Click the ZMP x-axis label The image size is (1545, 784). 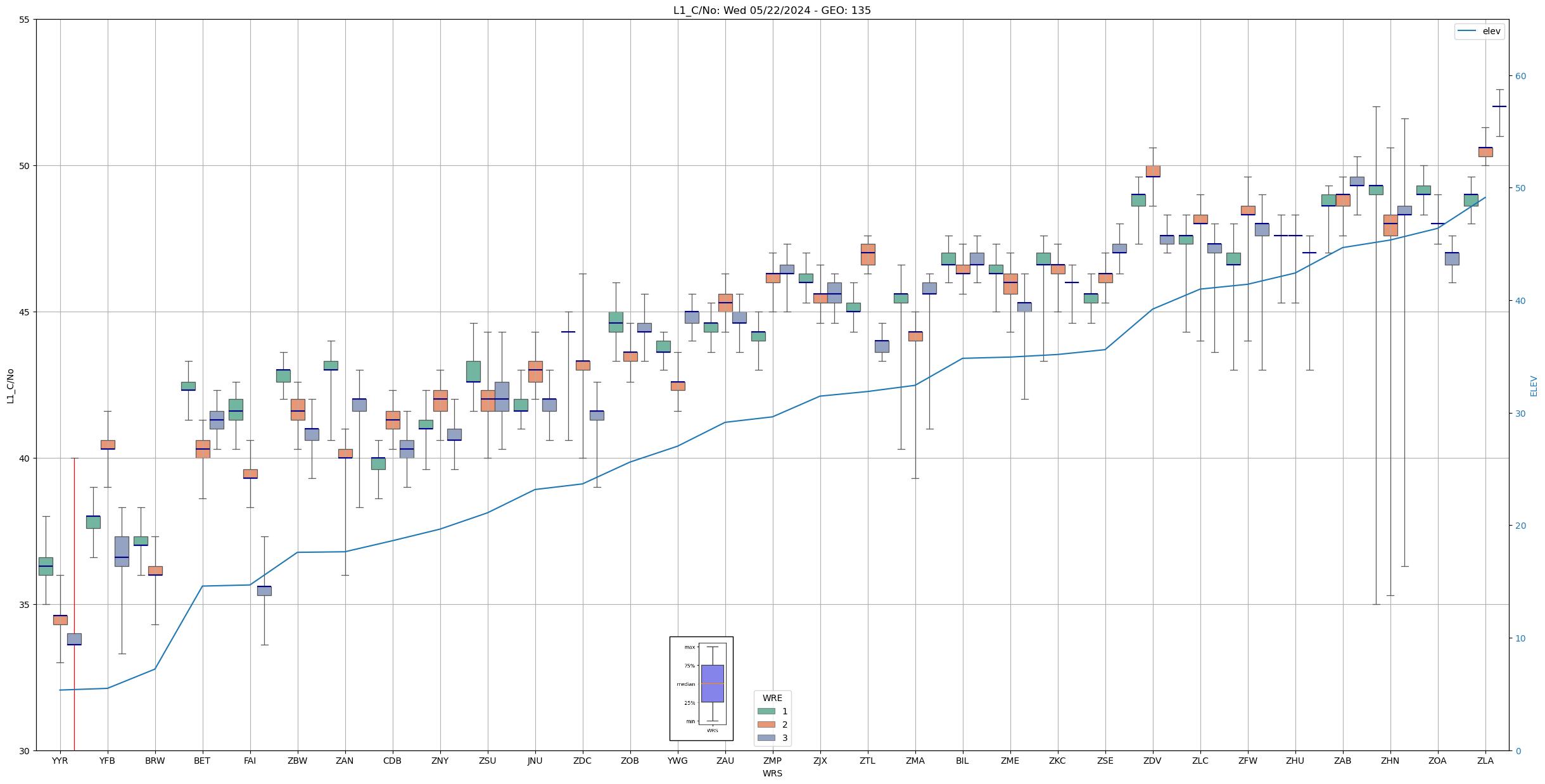[x=773, y=761]
